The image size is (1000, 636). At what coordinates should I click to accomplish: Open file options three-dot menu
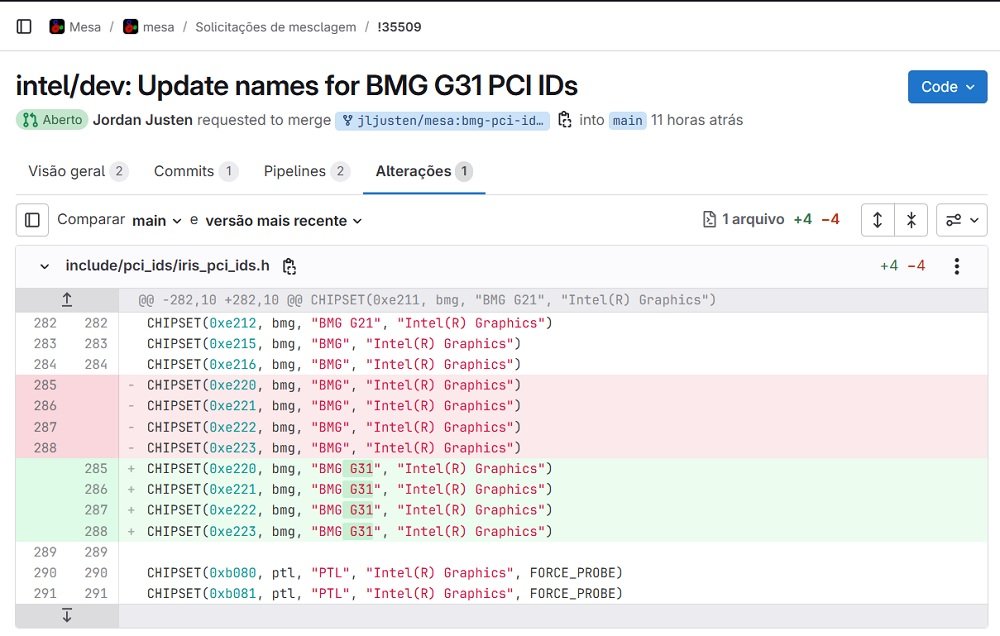click(x=957, y=266)
